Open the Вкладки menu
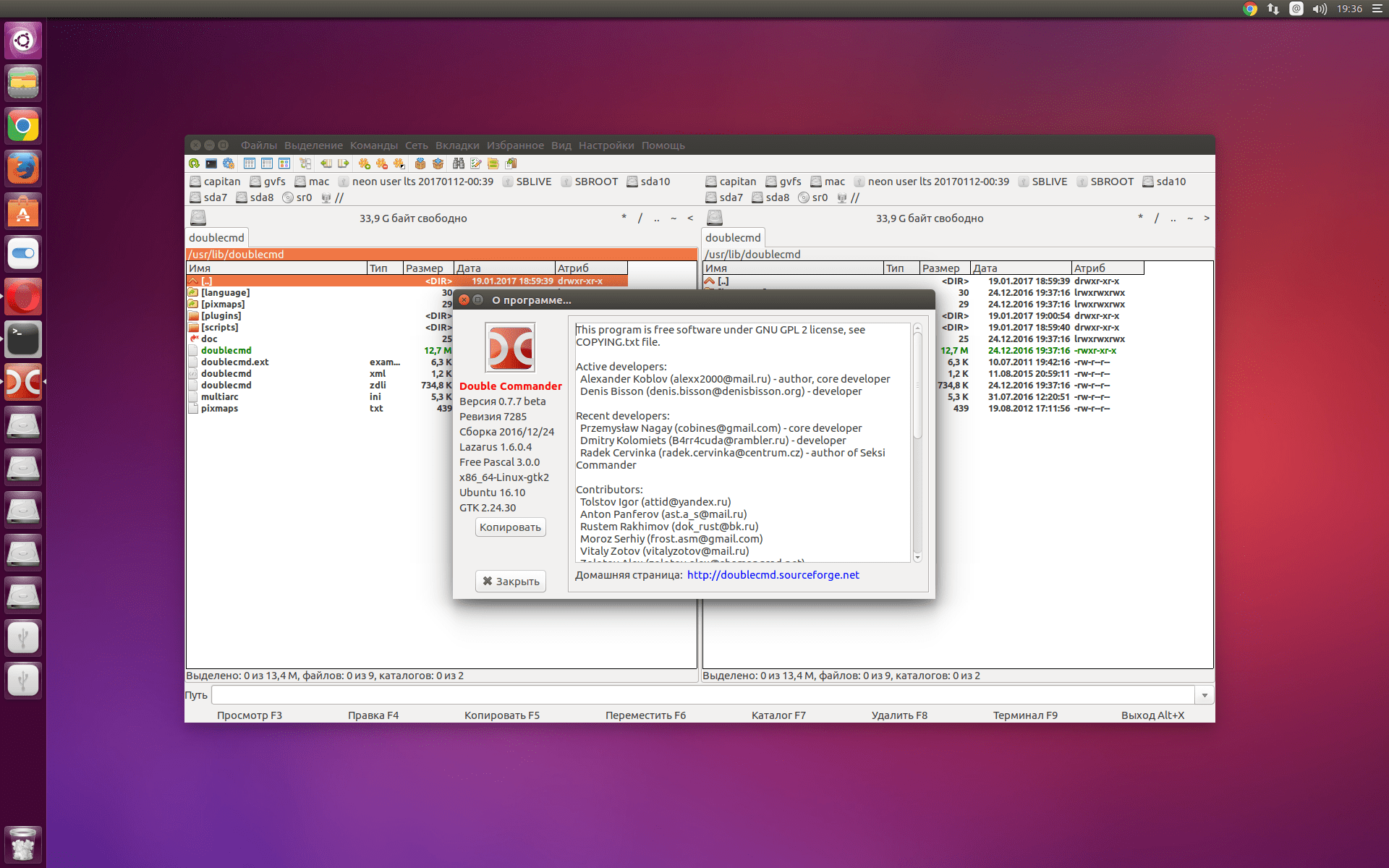The image size is (1389, 868). [457, 145]
